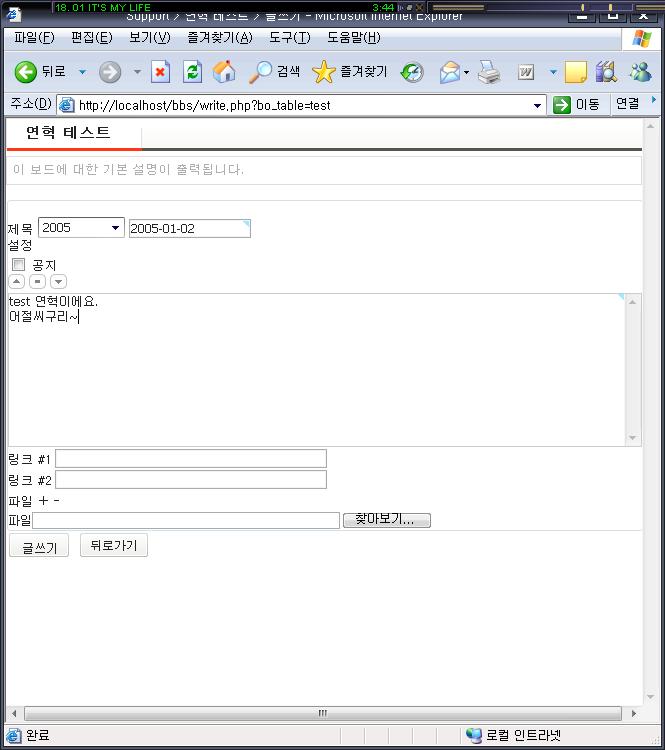Add a file slot with plus sign
Image resolution: width=665 pixels, height=750 pixels.
44,501
